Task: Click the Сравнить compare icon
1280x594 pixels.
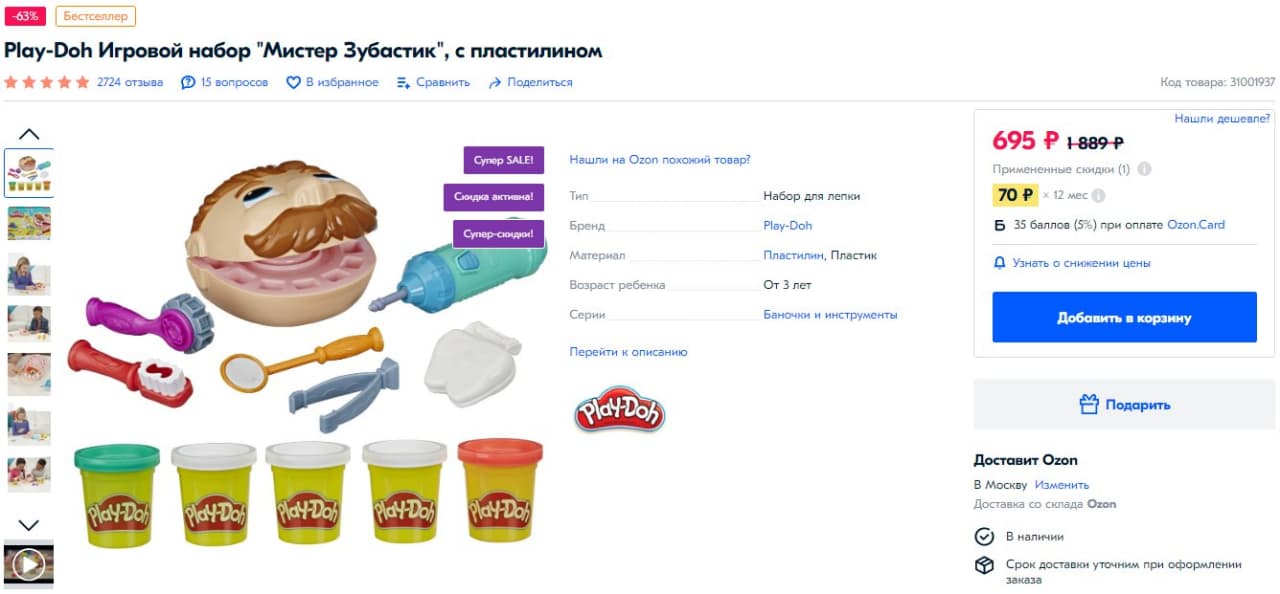Action: tap(404, 83)
